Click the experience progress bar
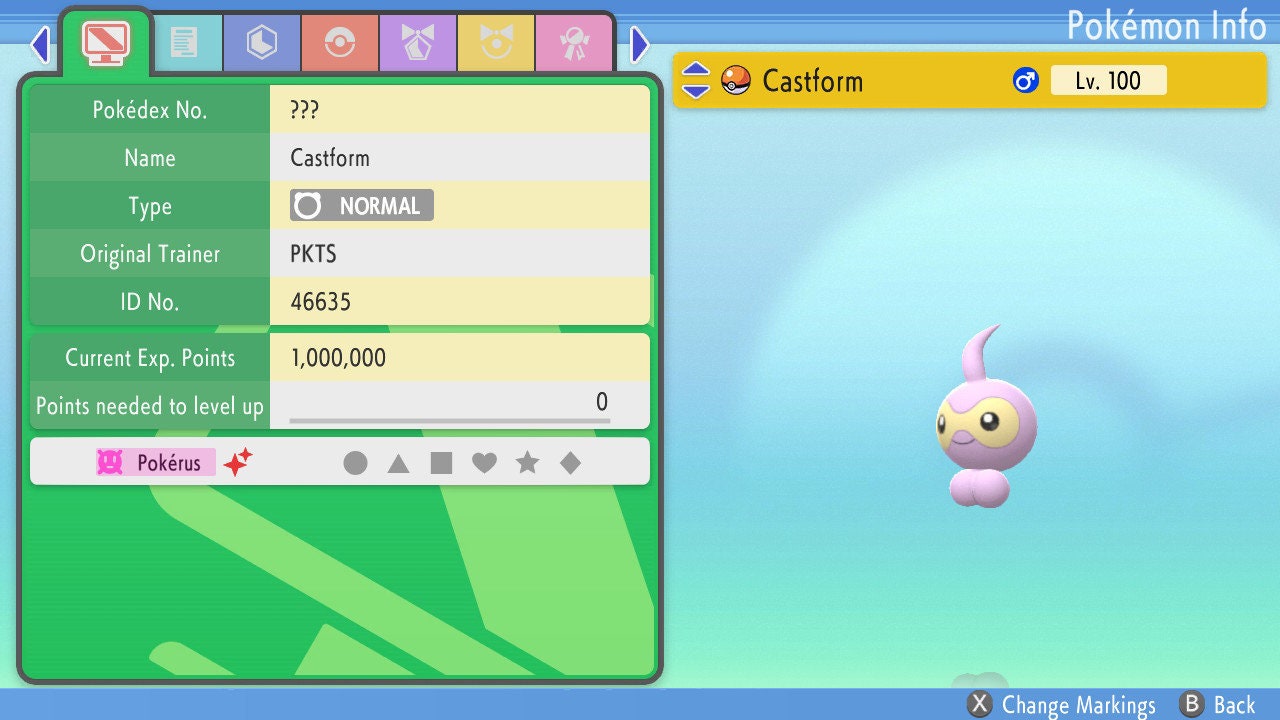 (x=449, y=420)
